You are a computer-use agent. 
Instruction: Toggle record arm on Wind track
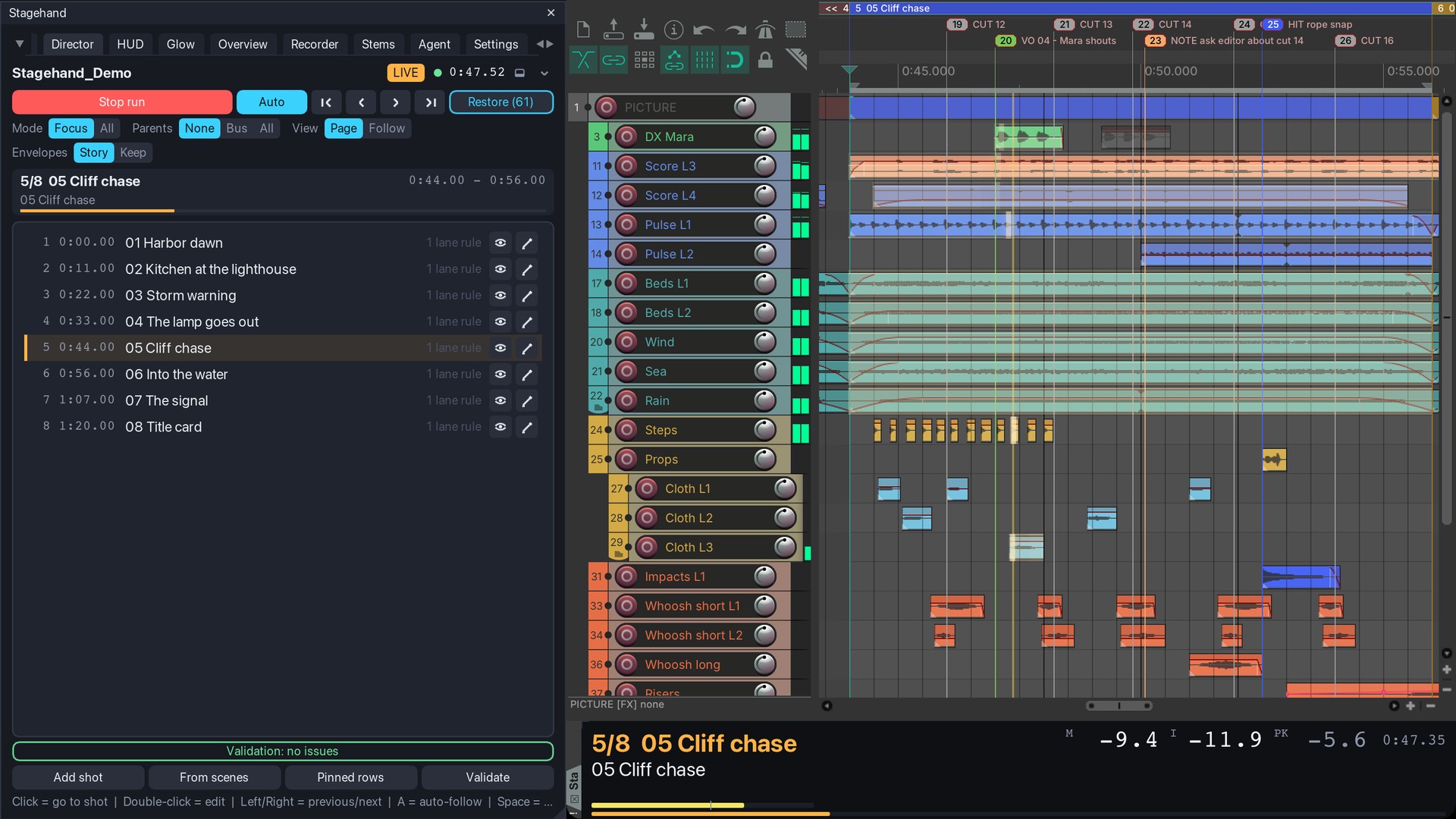tap(626, 342)
